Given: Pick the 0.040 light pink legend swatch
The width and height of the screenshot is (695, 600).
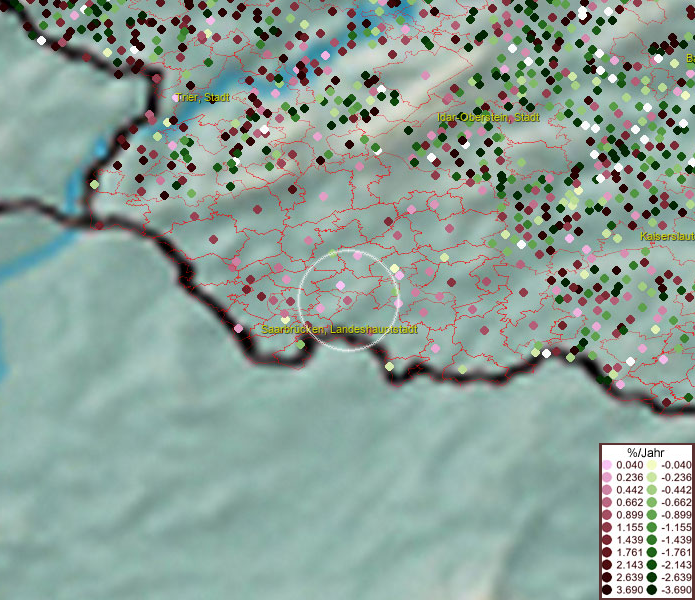Looking at the screenshot, I should click(x=607, y=465).
